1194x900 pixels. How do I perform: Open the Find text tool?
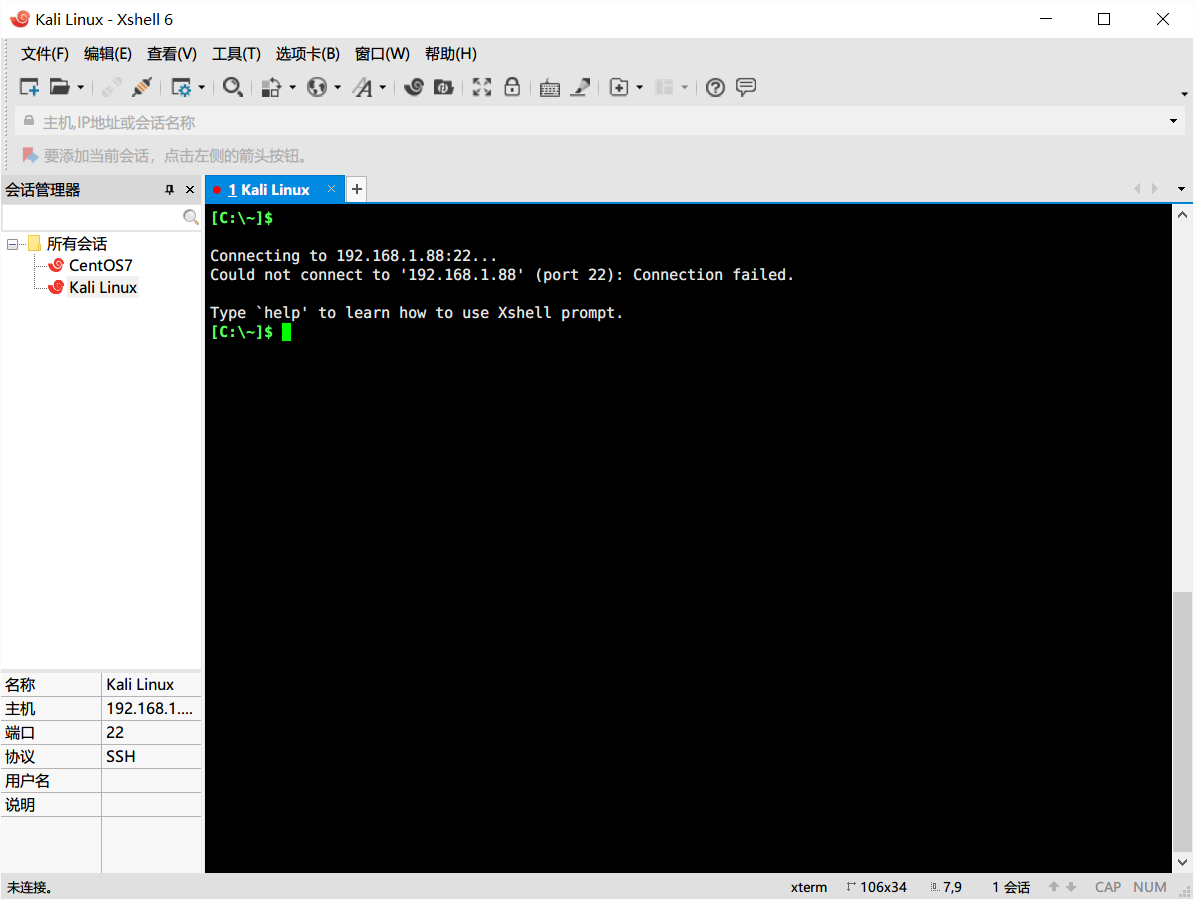233,87
